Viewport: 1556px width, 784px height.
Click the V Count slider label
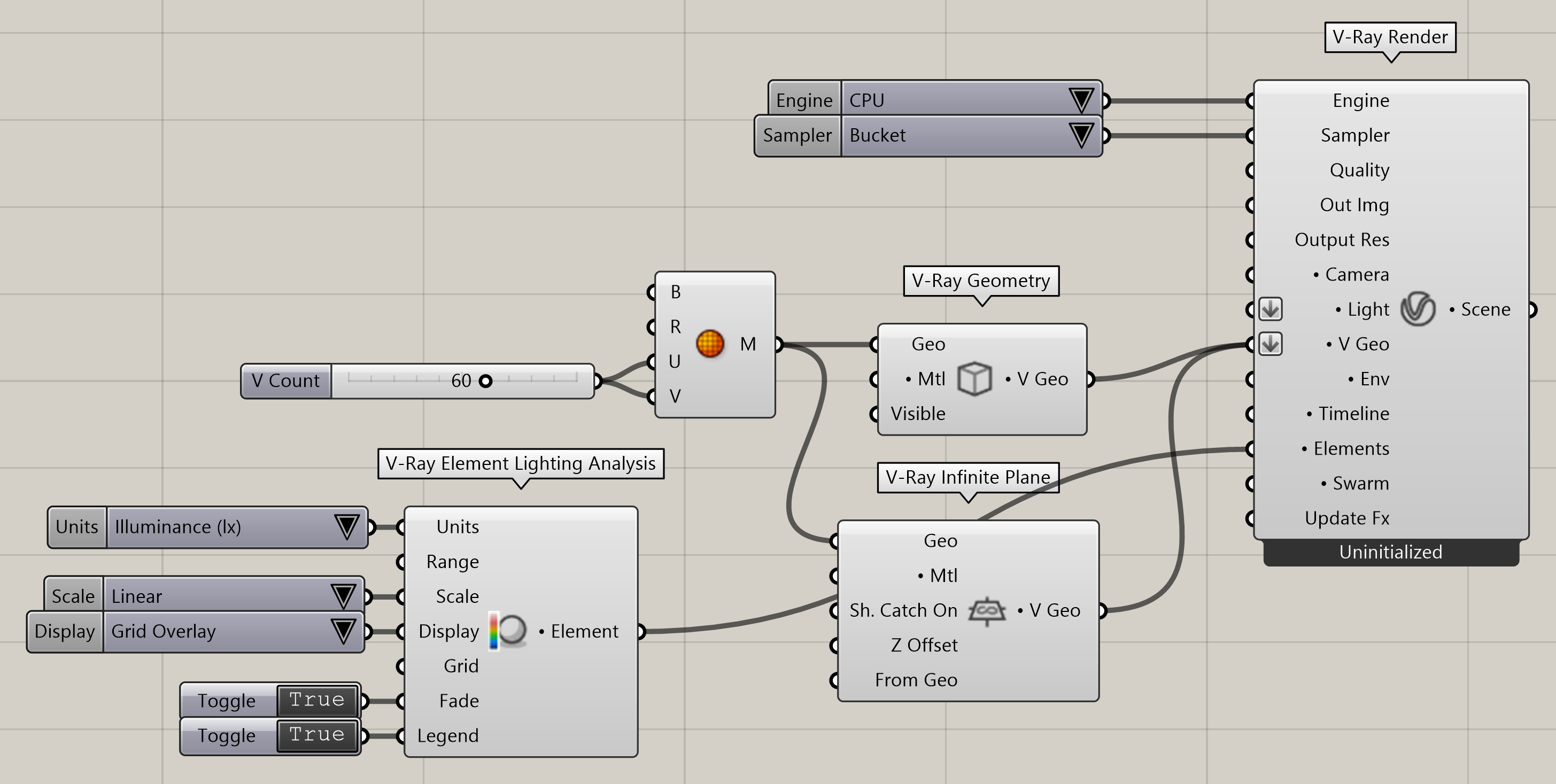[x=286, y=381]
